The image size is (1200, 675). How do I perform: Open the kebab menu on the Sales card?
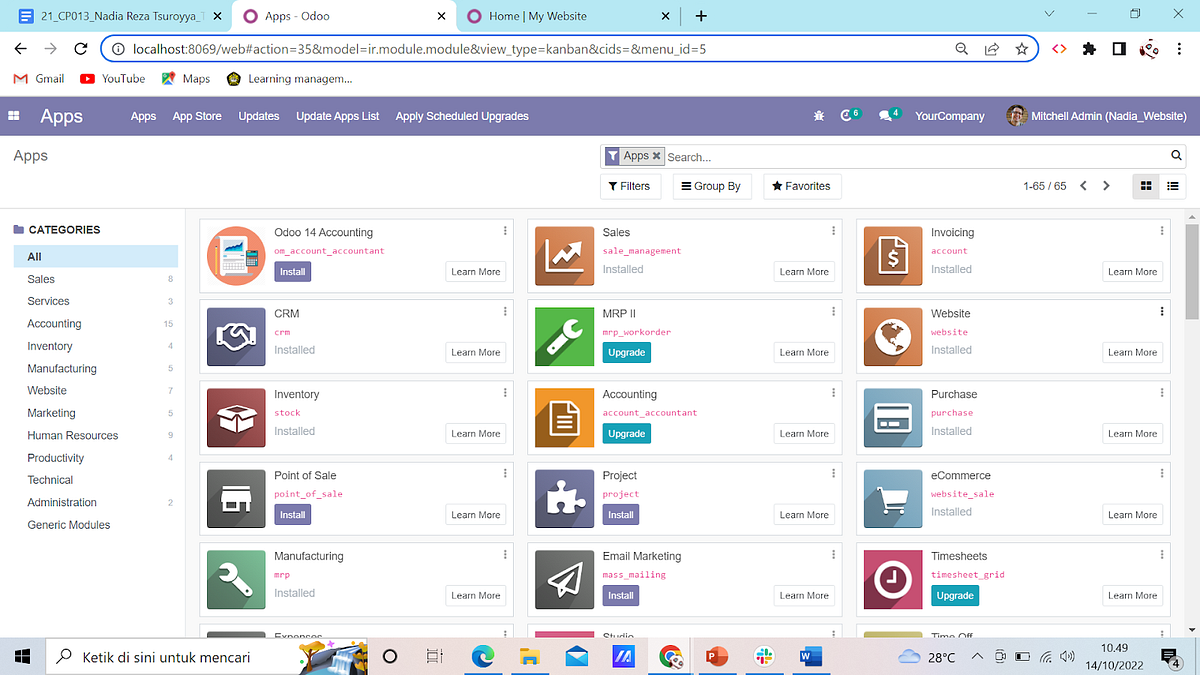[833, 232]
